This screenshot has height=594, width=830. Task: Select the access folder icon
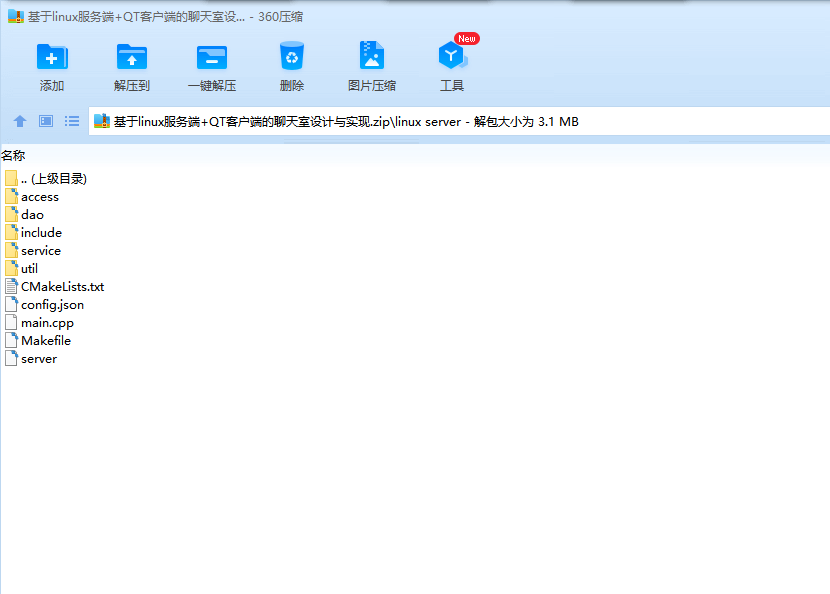pos(12,196)
